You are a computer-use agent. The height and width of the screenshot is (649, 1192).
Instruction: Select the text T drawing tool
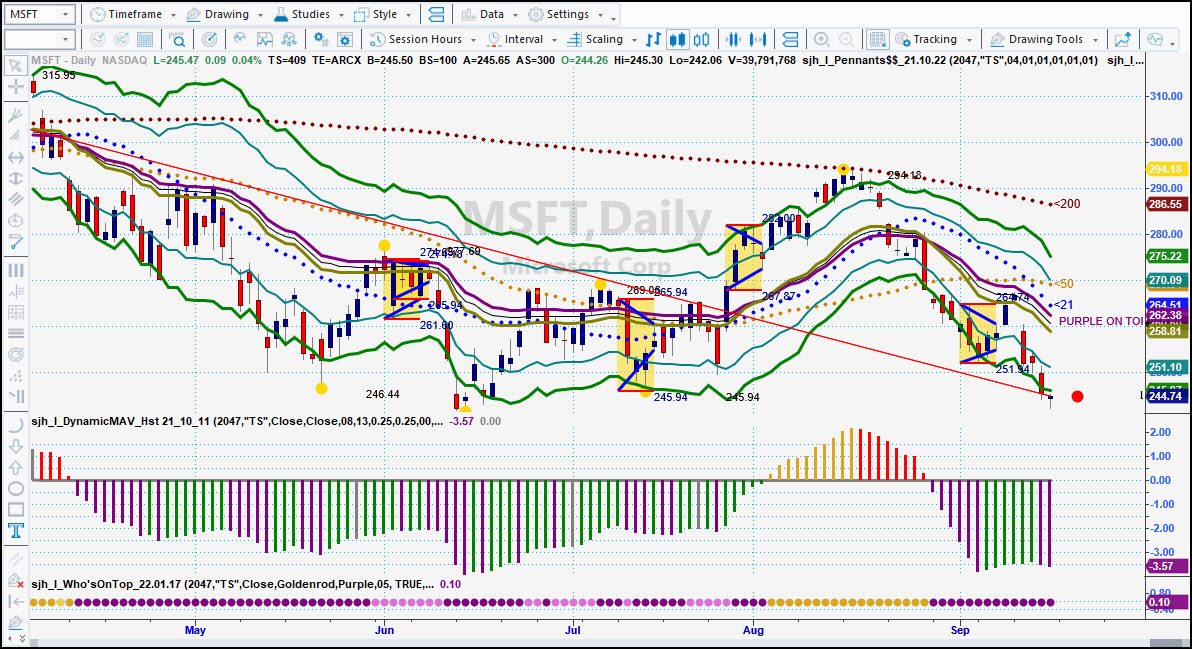[15, 530]
